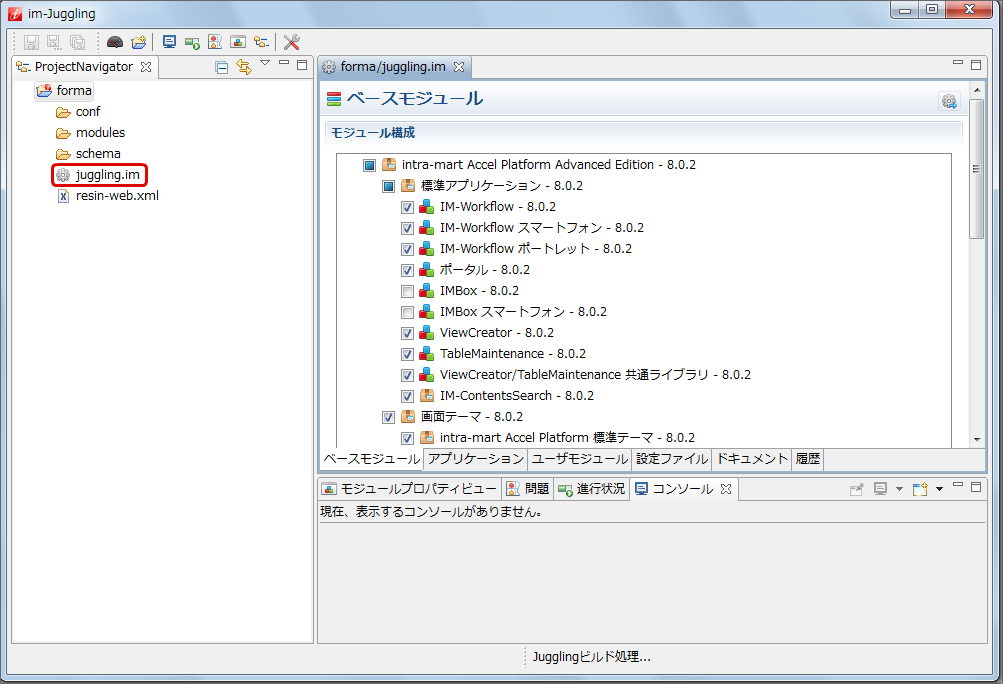Click the wrench and screwdriver tools icon

[292, 42]
